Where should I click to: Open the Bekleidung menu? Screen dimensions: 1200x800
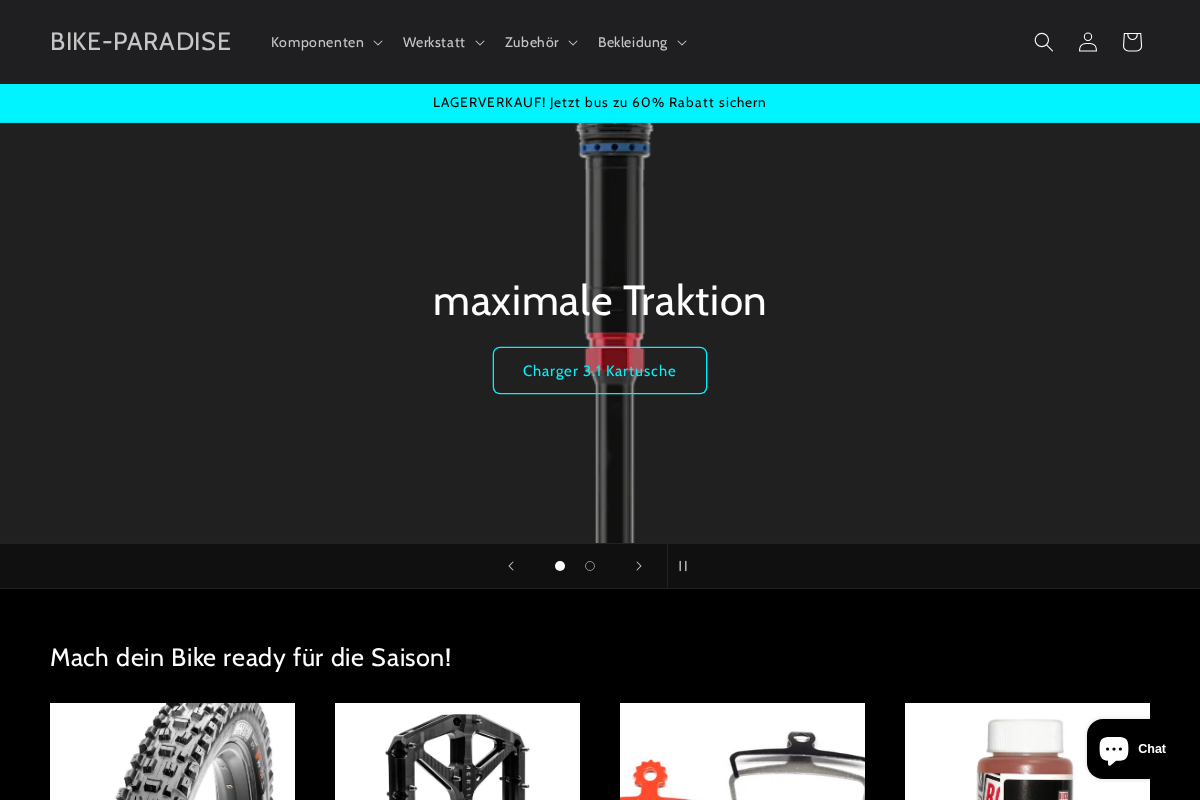pyautogui.click(x=632, y=42)
